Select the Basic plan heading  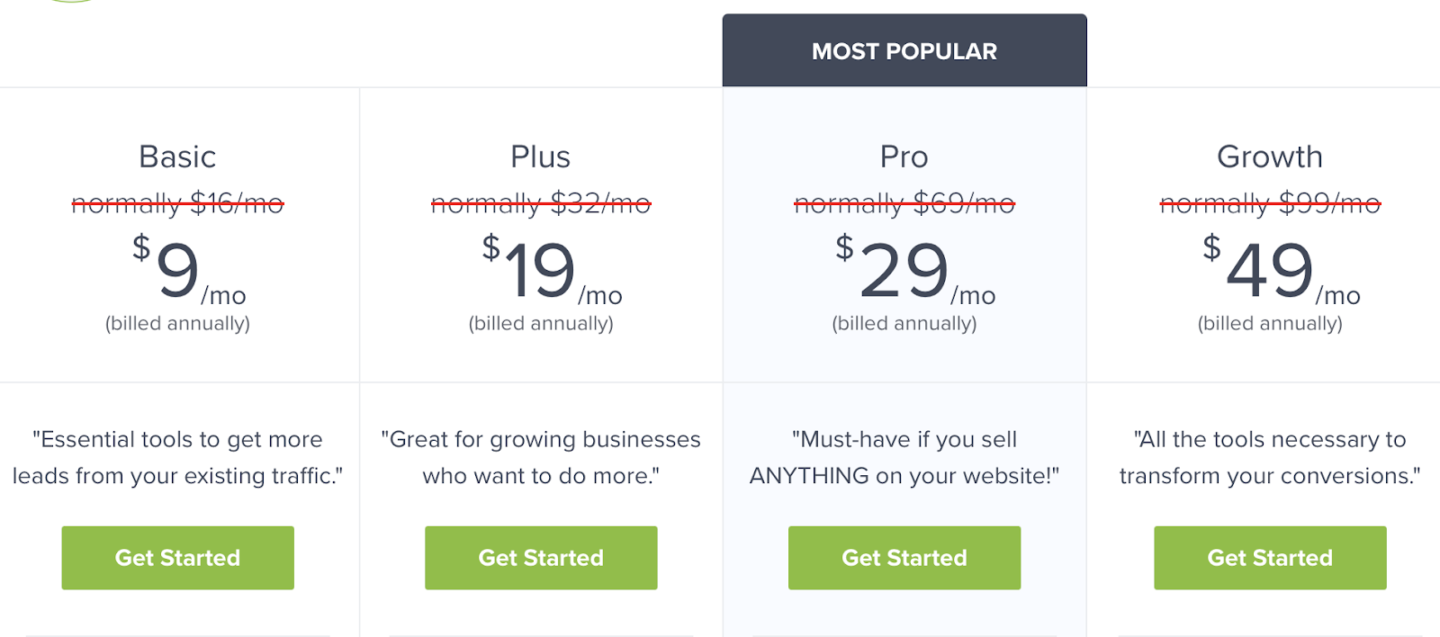(177, 156)
